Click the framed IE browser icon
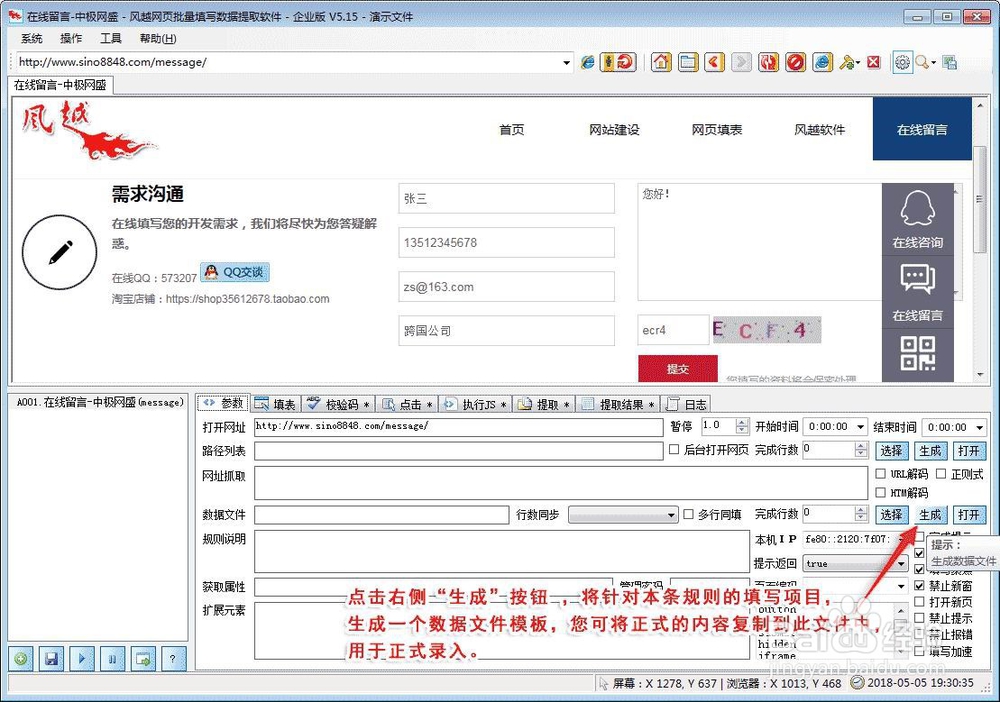Viewport: 1000px width, 702px height. click(x=823, y=62)
